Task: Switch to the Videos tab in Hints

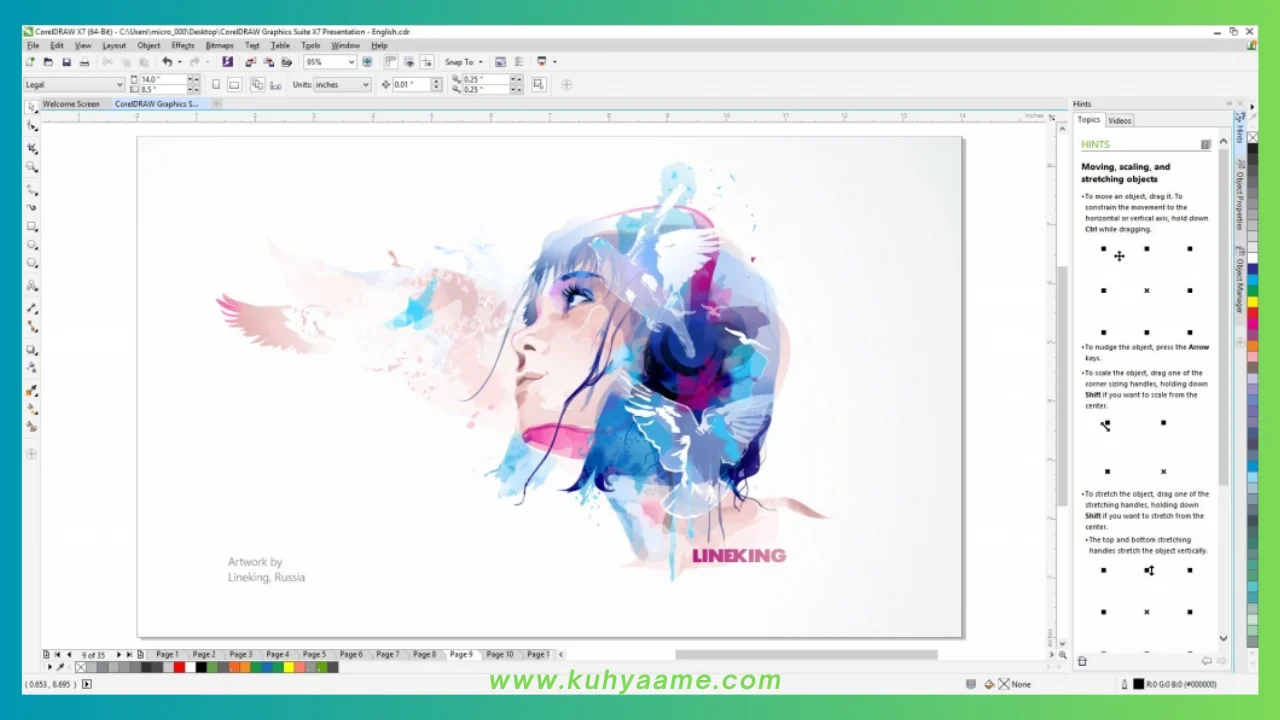Action: click(1119, 121)
